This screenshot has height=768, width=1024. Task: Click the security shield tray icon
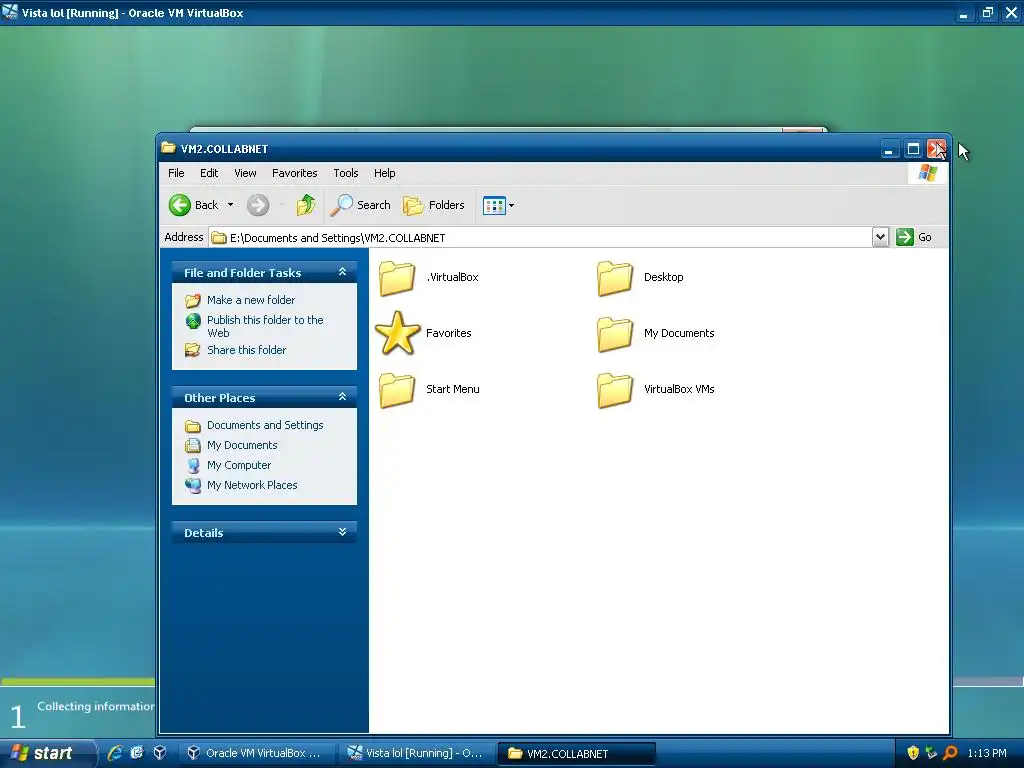913,753
